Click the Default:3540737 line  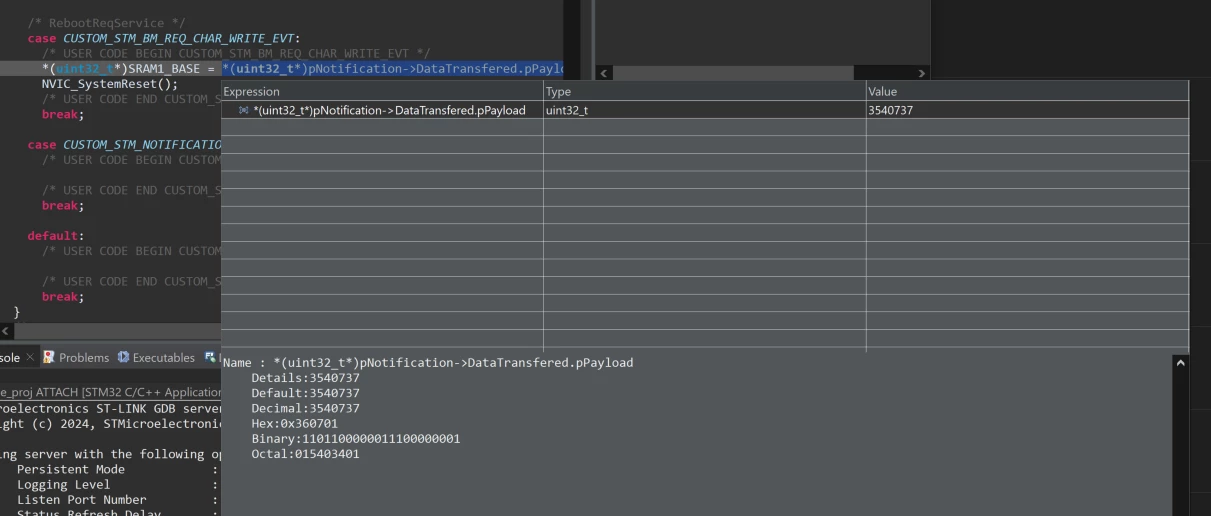point(305,393)
